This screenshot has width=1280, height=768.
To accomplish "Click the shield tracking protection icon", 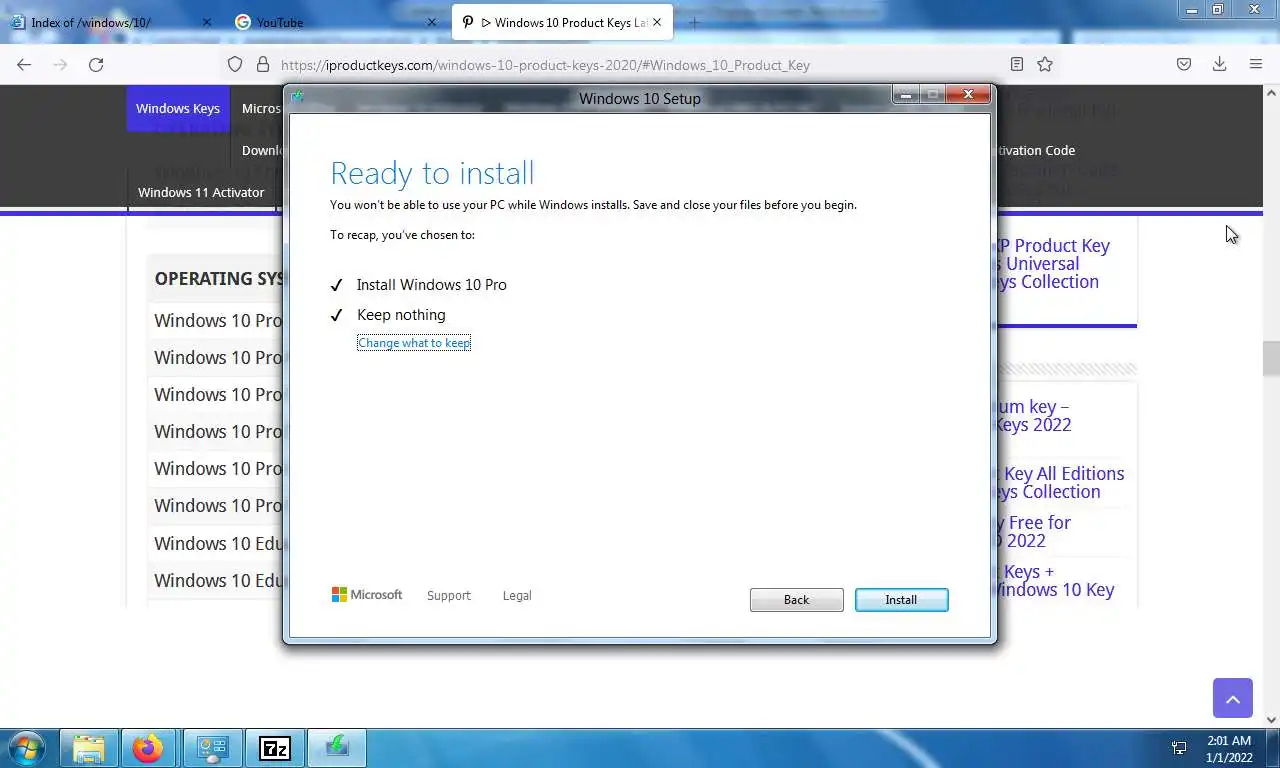I will pyautogui.click(x=235, y=64).
